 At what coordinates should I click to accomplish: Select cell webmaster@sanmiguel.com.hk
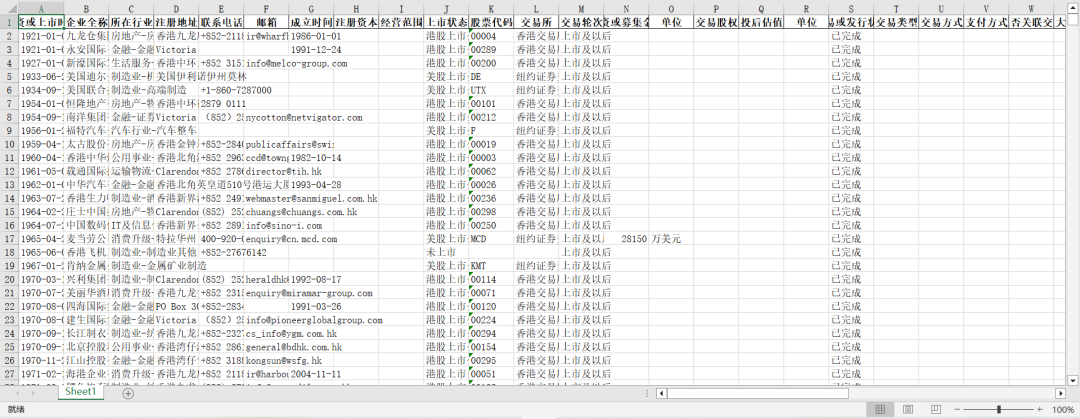pyautogui.click(x=266, y=198)
